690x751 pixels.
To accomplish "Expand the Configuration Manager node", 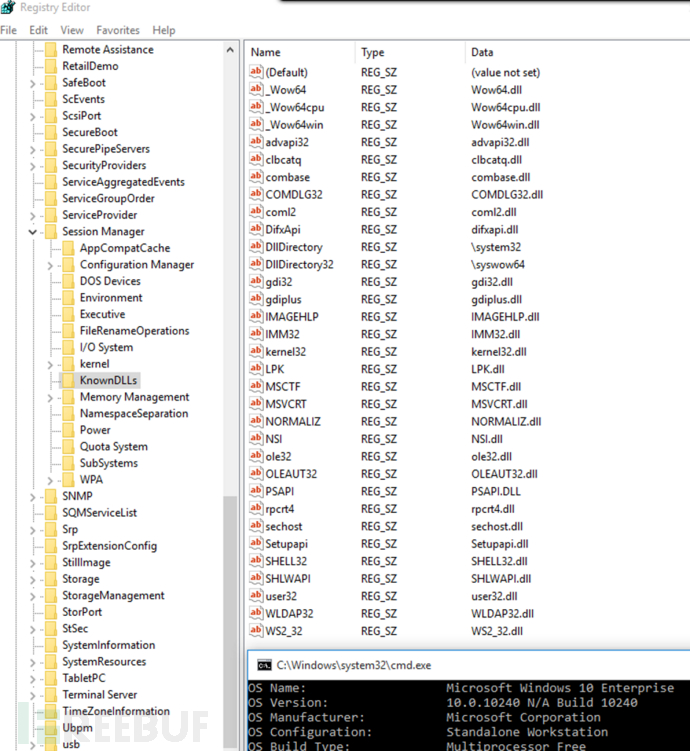I will [x=50, y=265].
